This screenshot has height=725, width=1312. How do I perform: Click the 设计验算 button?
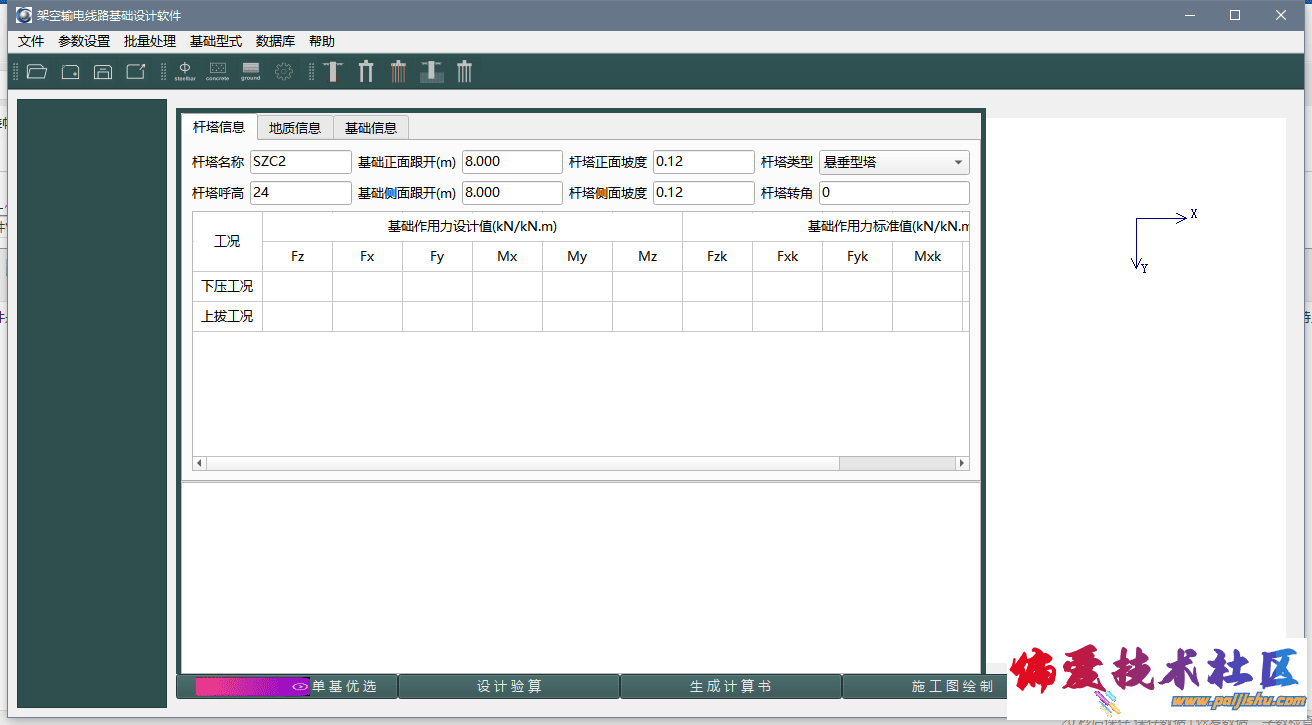[x=509, y=687]
